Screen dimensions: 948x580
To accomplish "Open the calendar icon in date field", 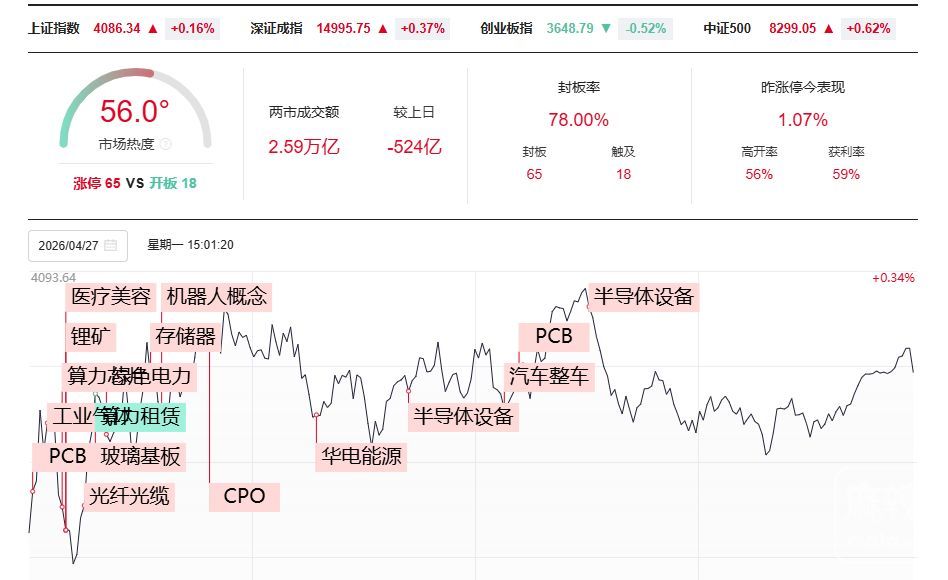I will click(x=110, y=245).
